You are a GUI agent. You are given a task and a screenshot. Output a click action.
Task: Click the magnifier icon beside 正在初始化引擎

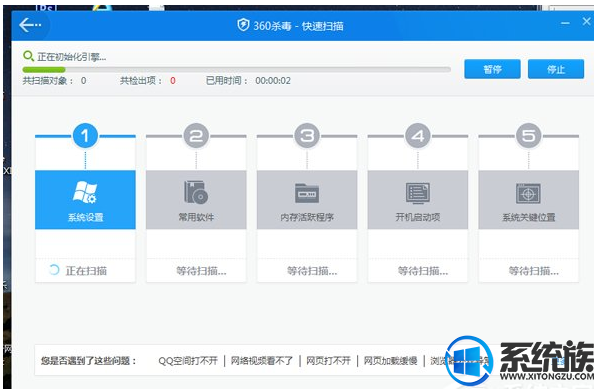[28, 56]
